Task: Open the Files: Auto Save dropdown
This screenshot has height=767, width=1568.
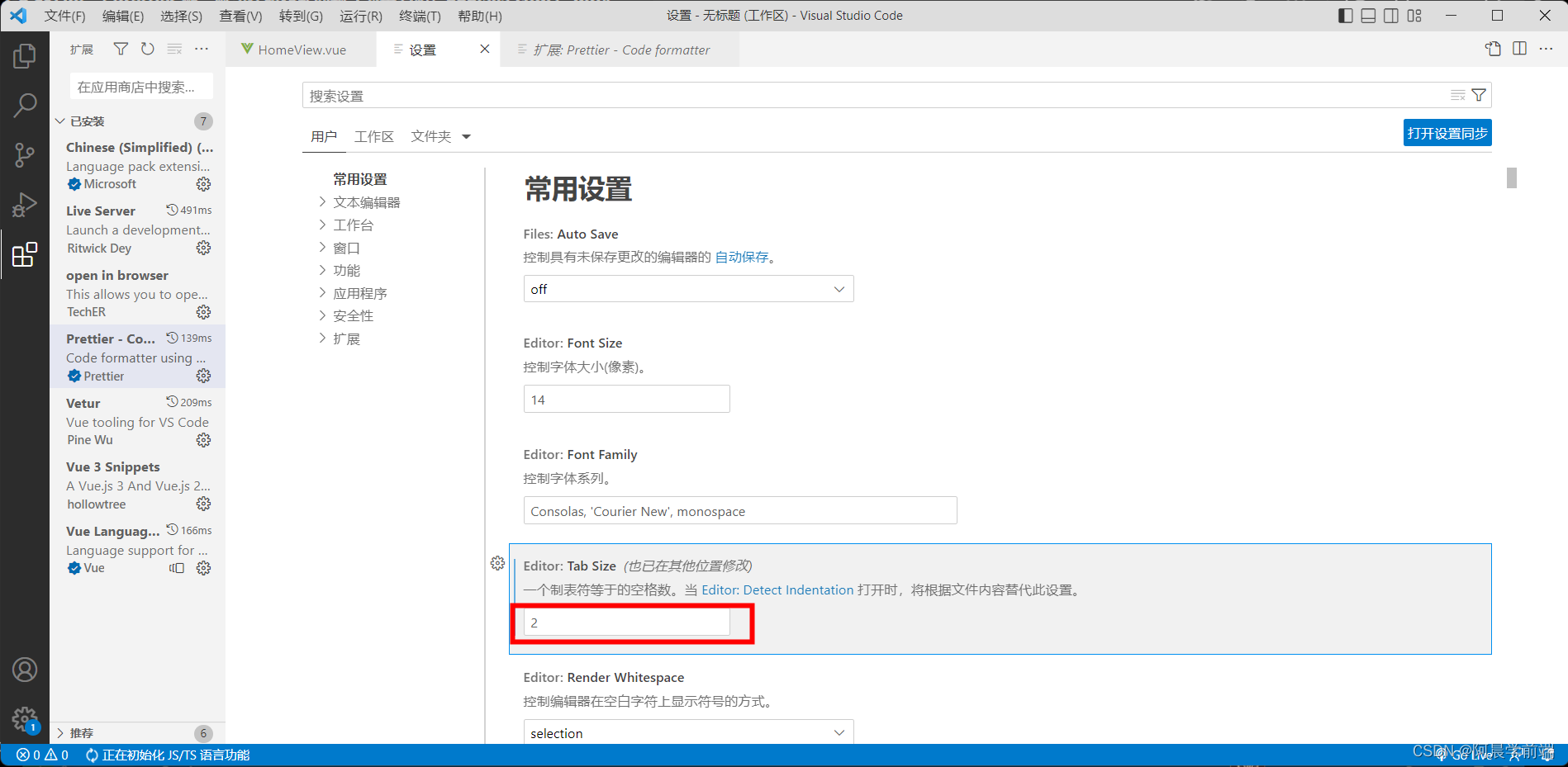Action: tap(688, 288)
